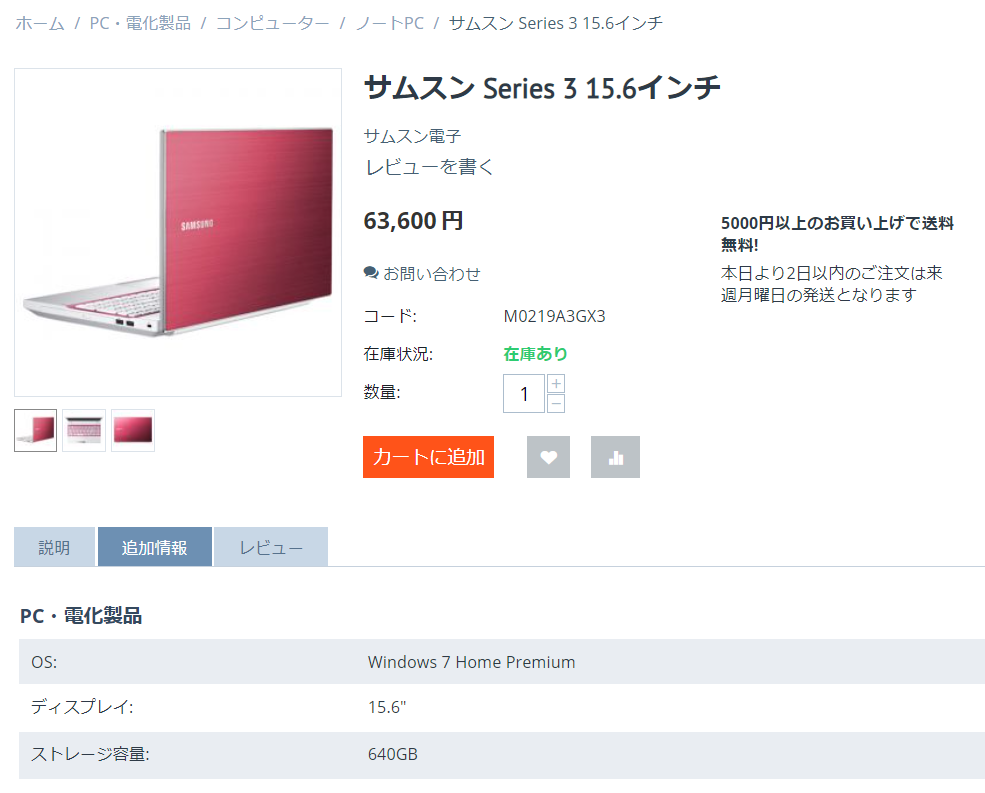This screenshot has height=793, width=985.
Task: Select the 追加情報 tab
Action: (154, 547)
